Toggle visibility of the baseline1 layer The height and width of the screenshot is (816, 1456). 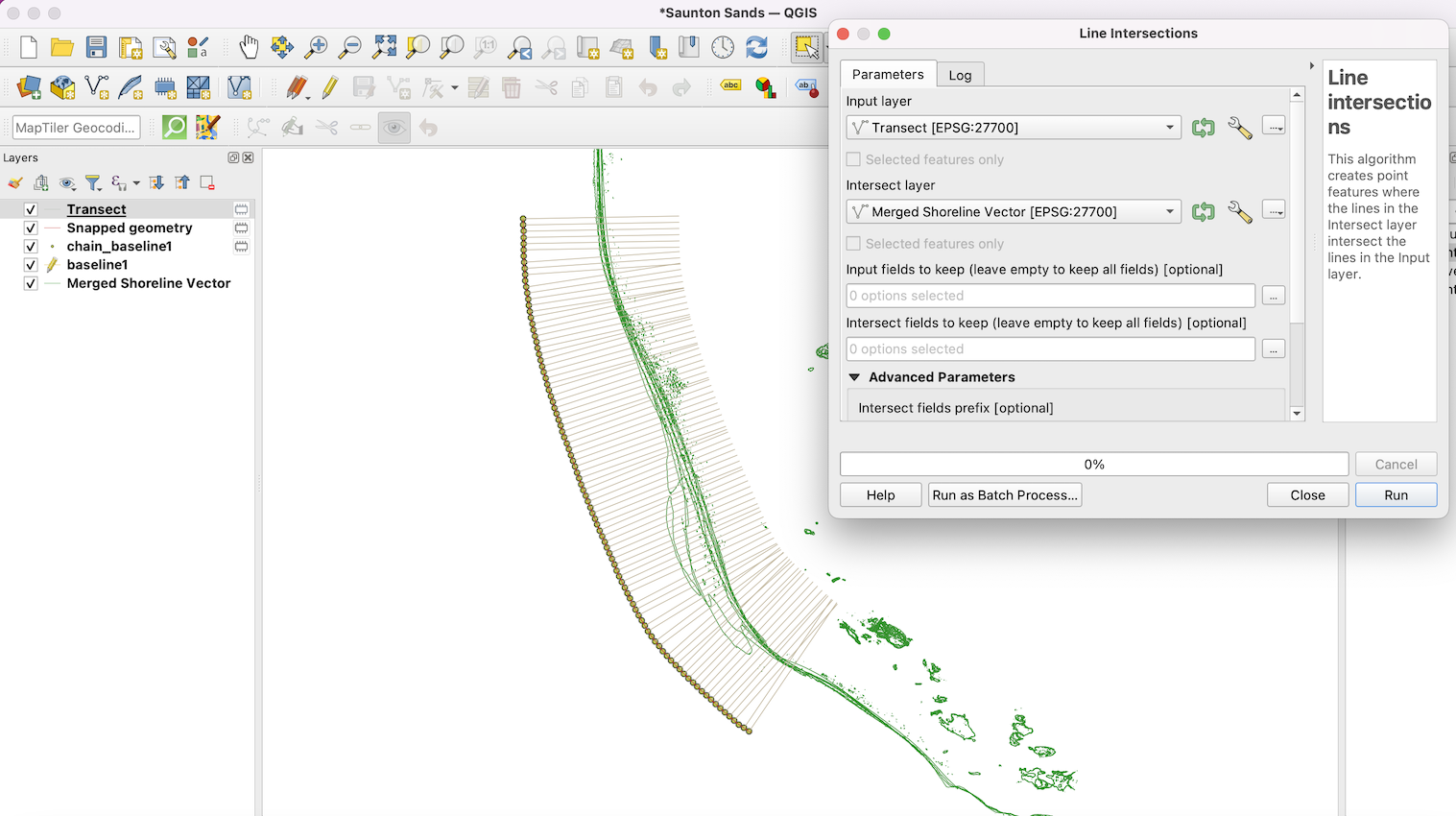31,265
